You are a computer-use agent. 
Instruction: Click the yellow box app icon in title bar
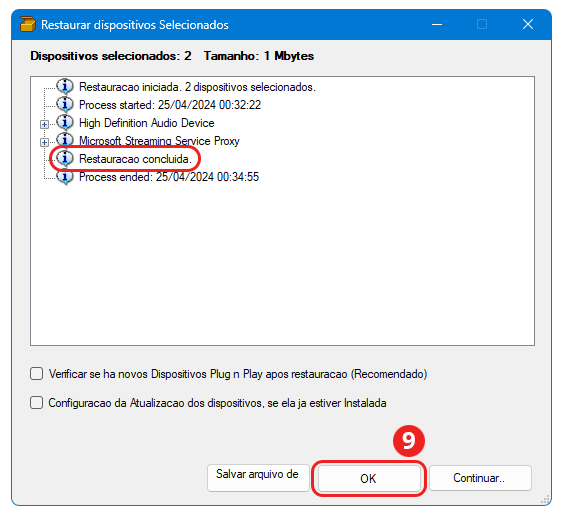pos(28,25)
